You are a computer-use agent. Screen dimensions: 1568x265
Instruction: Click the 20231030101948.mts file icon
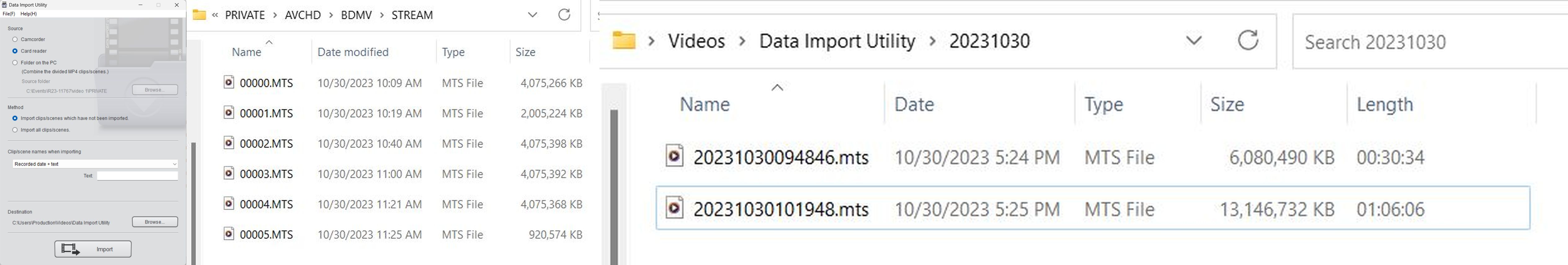coord(675,208)
